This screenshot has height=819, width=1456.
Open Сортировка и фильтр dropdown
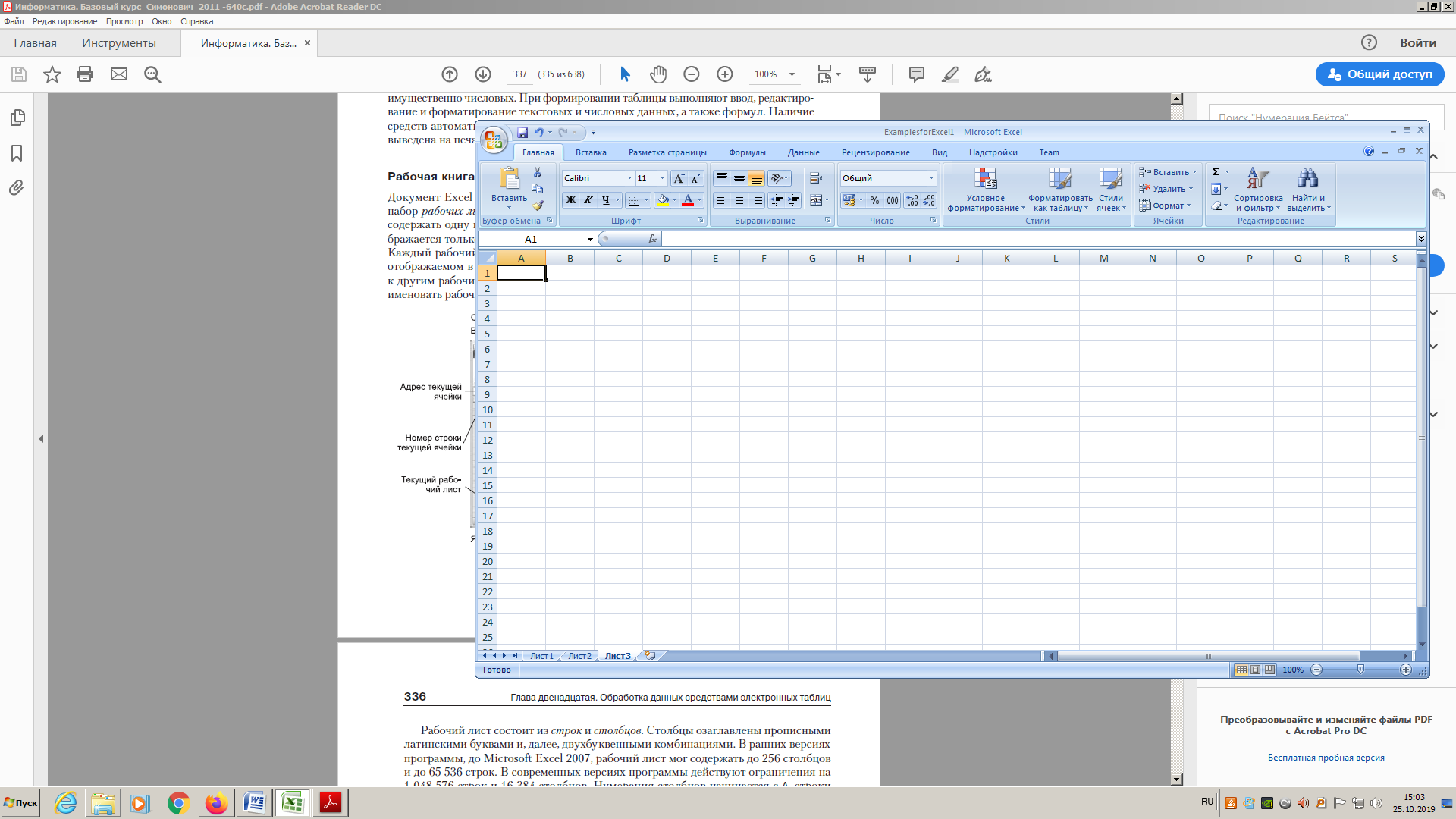[x=1258, y=190]
